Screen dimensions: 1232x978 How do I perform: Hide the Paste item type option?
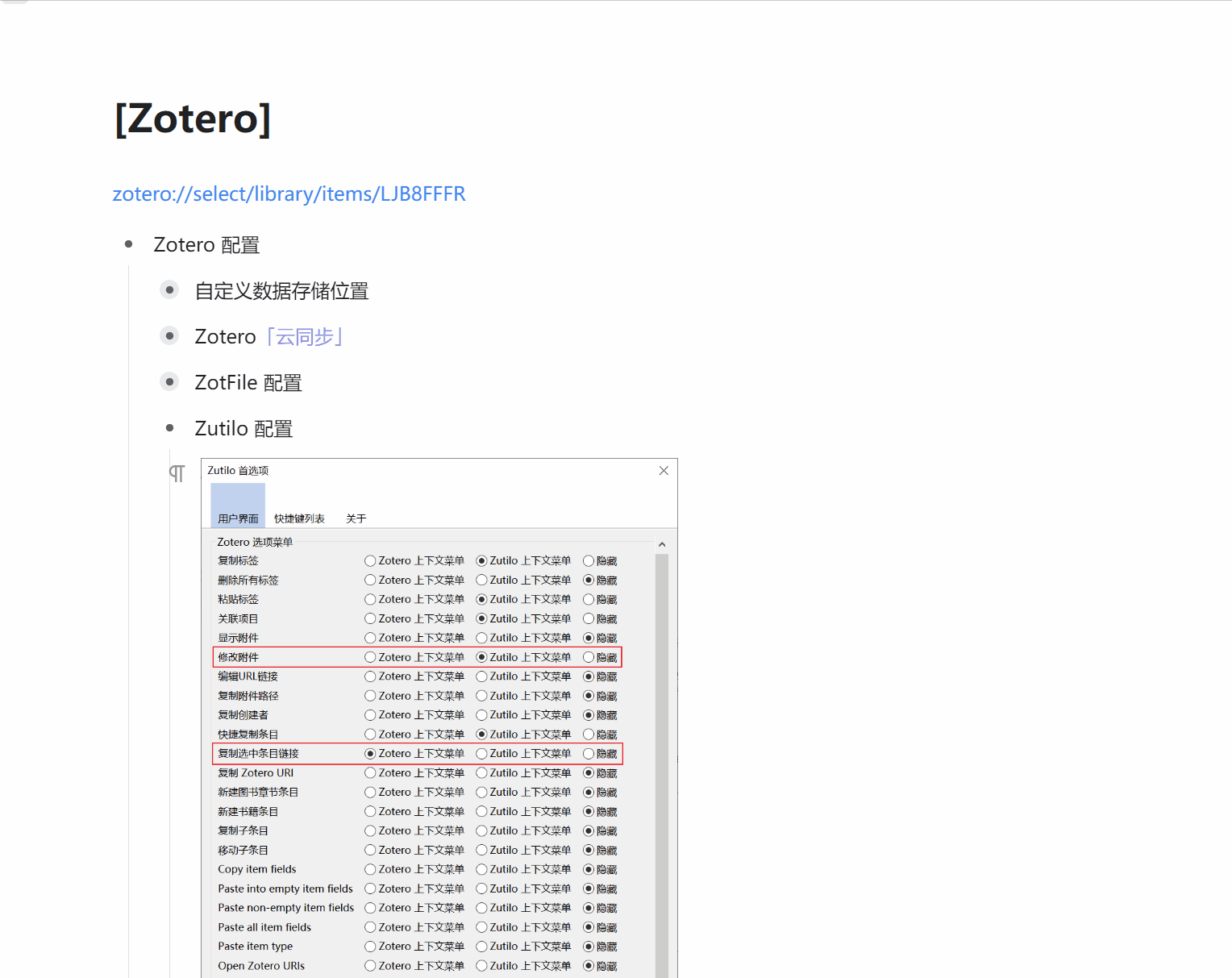588,946
